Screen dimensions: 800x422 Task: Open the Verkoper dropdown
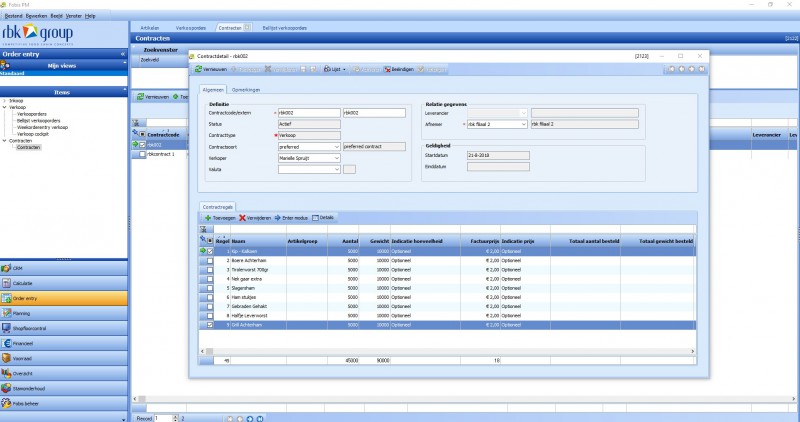tap(337, 158)
